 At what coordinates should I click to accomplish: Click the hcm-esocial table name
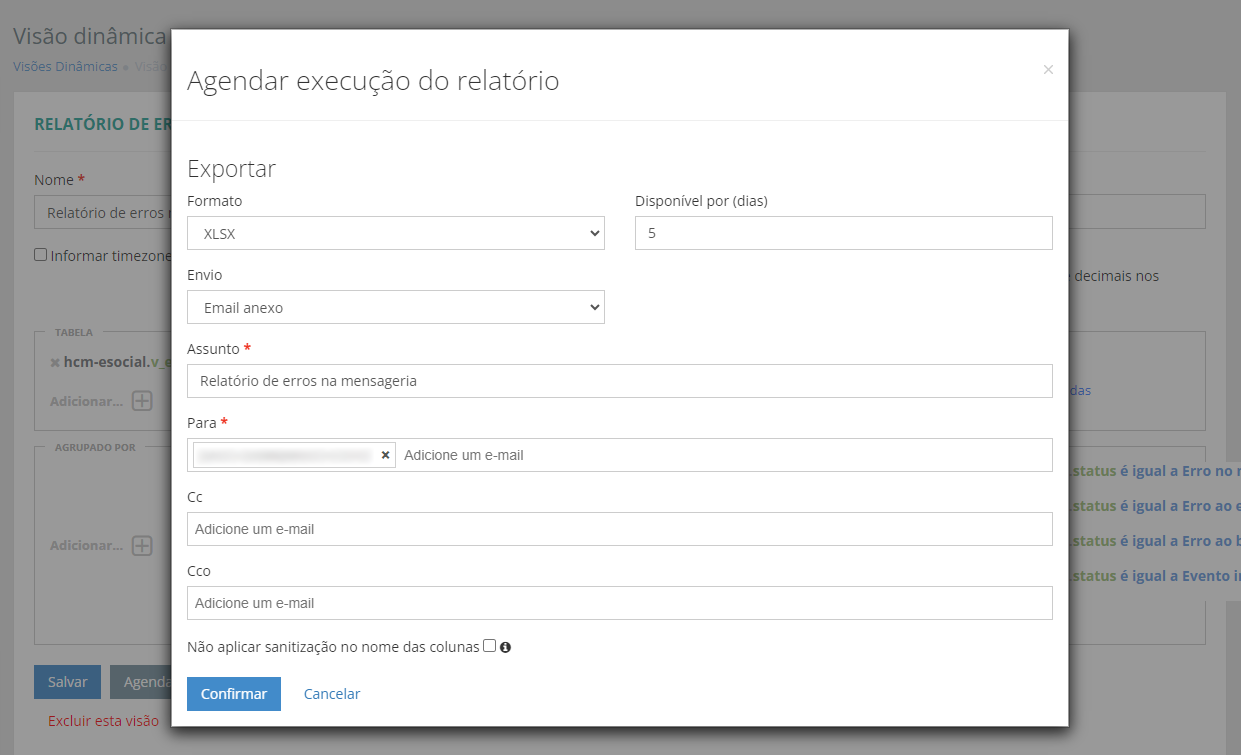[117, 362]
